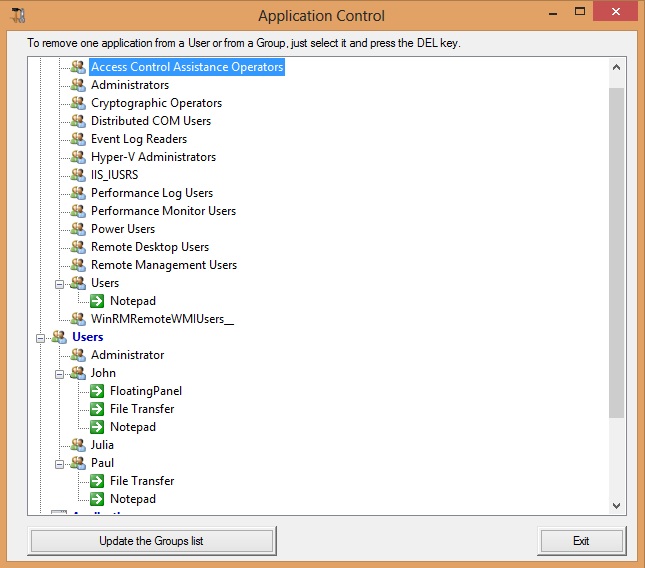This screenshot has height=568, width=645.
Task: Click the group icon beside Access Control Assistance Operators
Action: point(78,67)
